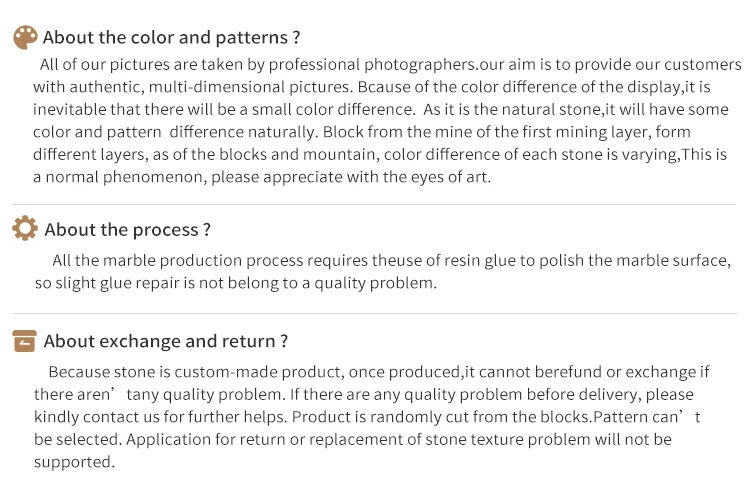Click the line starting "different layers, as of the blocks"
The height and width of the screenshot is (499, 750).
pos(380,154)
